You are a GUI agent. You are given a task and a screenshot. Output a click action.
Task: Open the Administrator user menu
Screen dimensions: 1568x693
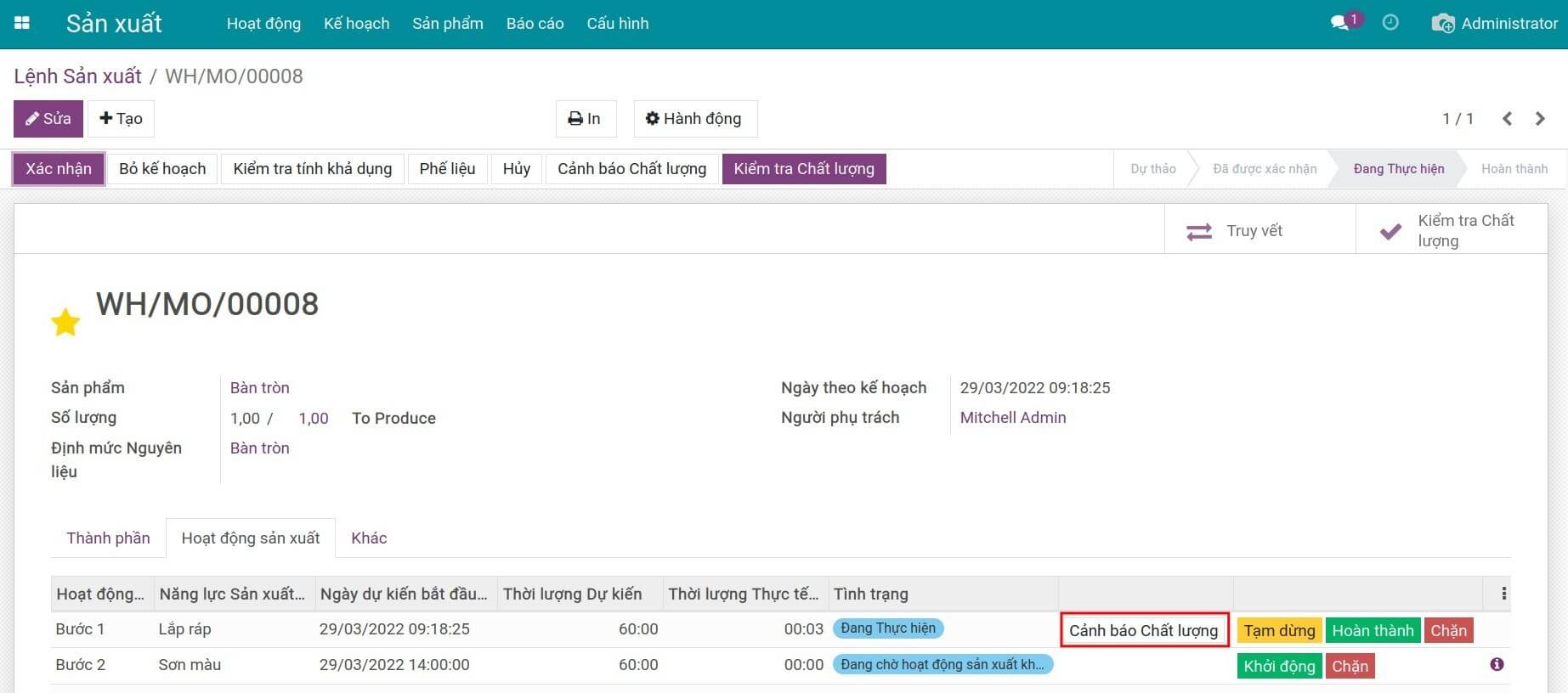click(x=1495, y=24)
